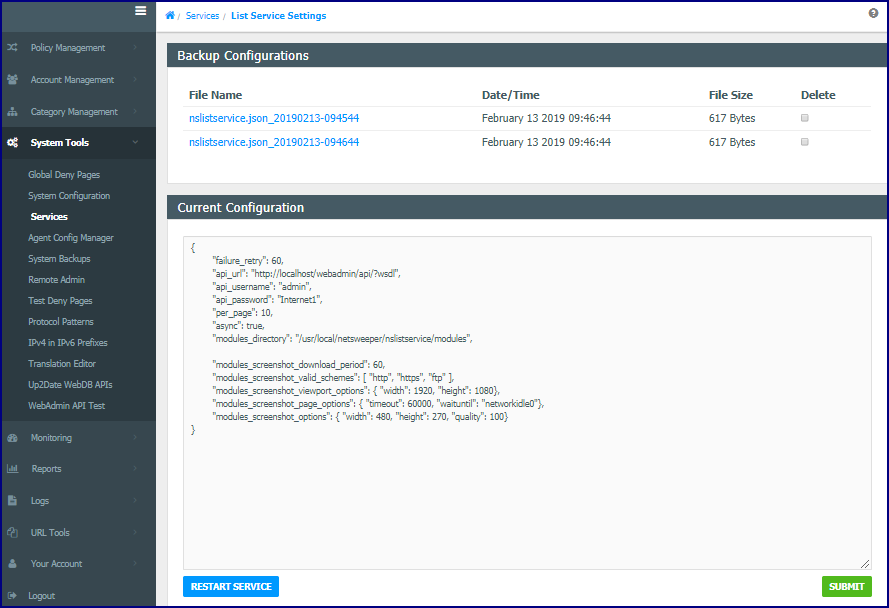Expand URL Tools chevron
The image size is (889, 608).
click(x=135, y=532)
